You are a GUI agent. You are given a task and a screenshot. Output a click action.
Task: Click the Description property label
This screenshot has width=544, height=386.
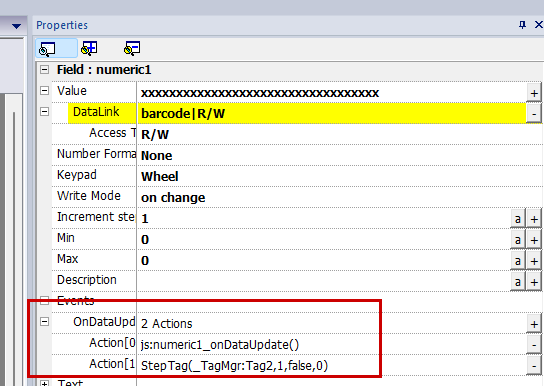pos(87,280)
